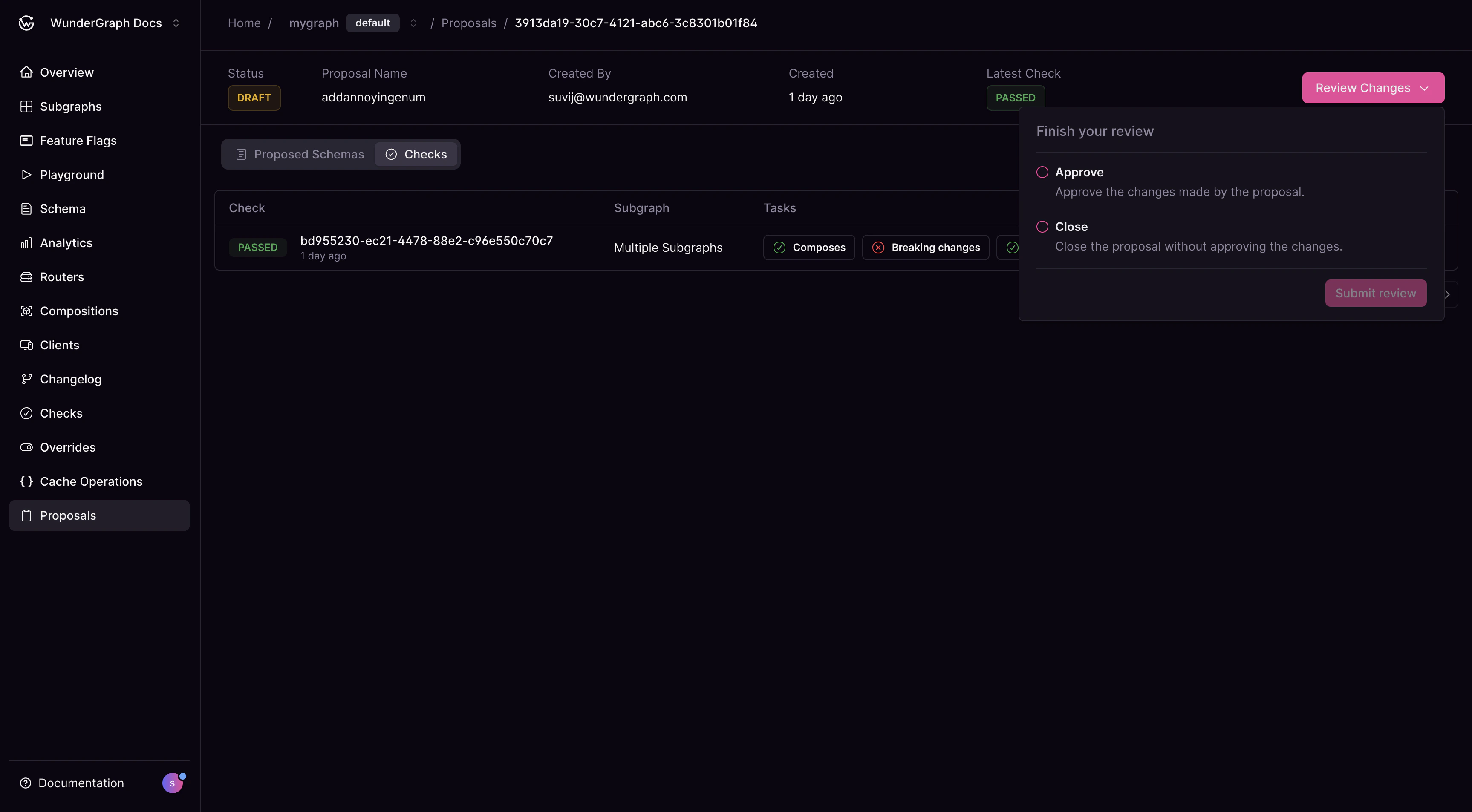
Task: Click the WunderGraph logo
Action: (x=26, y=23)
